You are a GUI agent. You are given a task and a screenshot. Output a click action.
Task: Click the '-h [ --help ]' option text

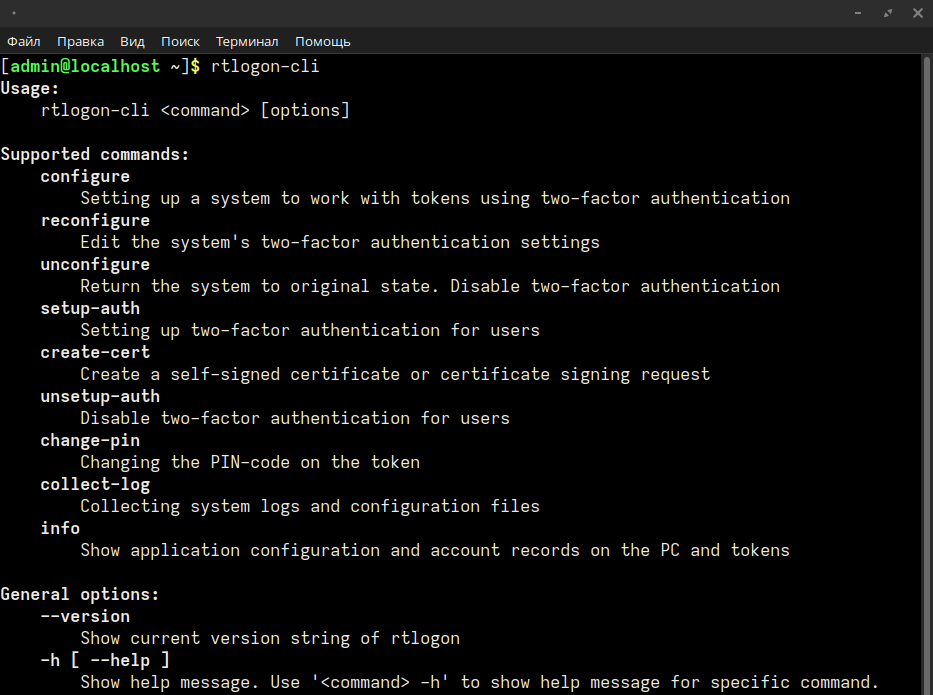point(105,660)
